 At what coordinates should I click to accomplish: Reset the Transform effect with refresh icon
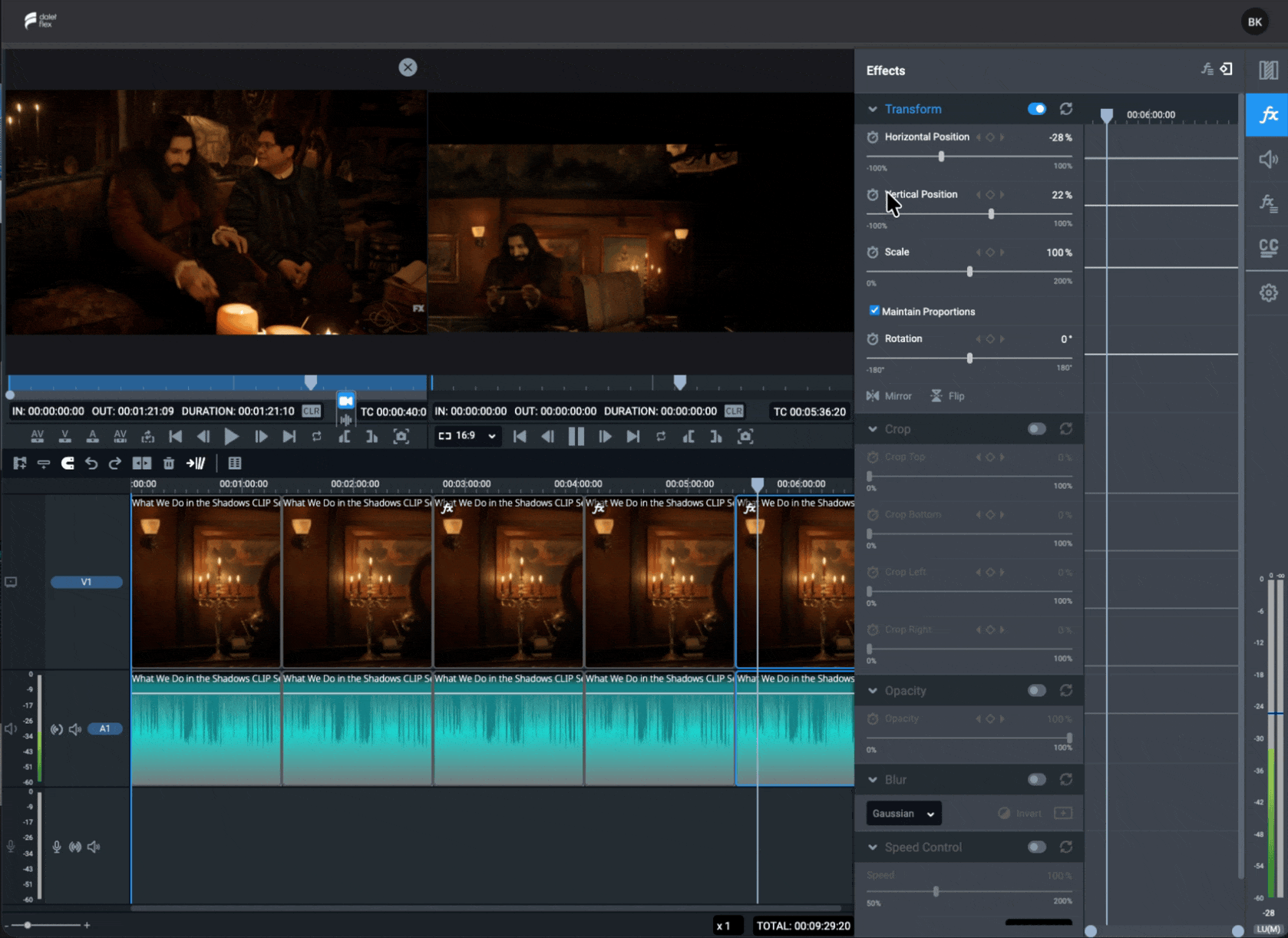click(x=1066, y=109)
